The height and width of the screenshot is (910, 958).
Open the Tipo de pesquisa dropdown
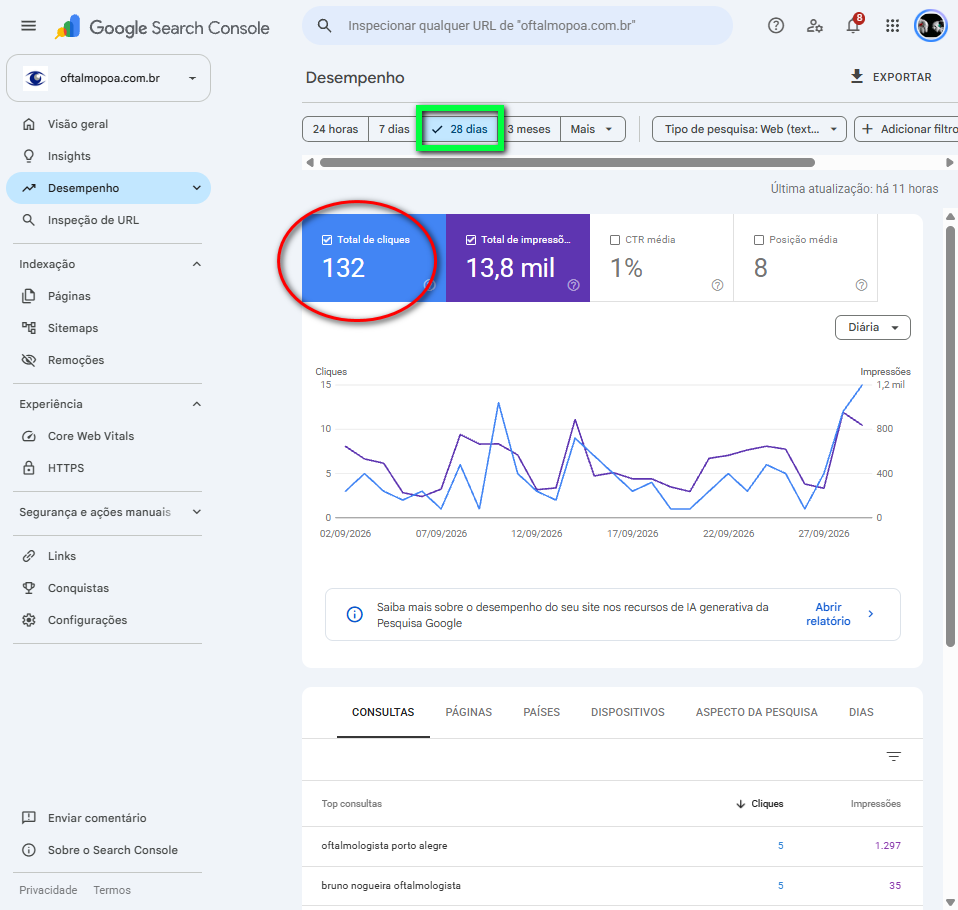(749, 129)
